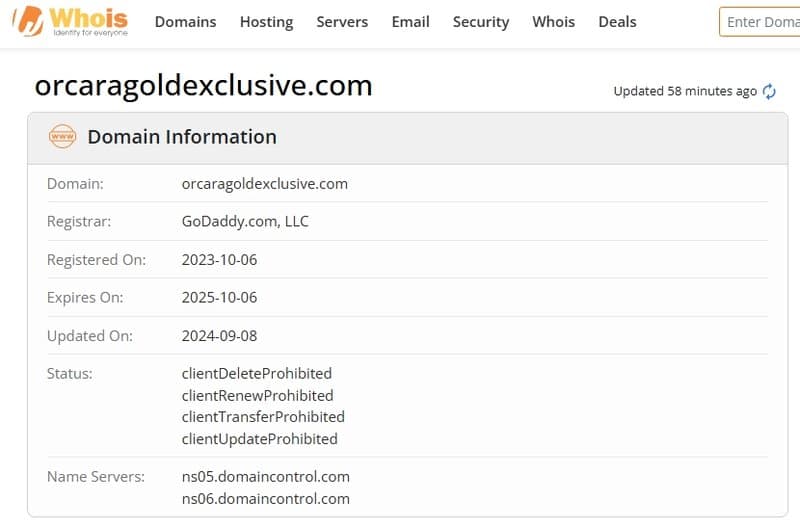Click the registrar value GoDaddy.com, LLC
Image resolution: width=800 pixels, height=527 pixels.
pos(245,221)
